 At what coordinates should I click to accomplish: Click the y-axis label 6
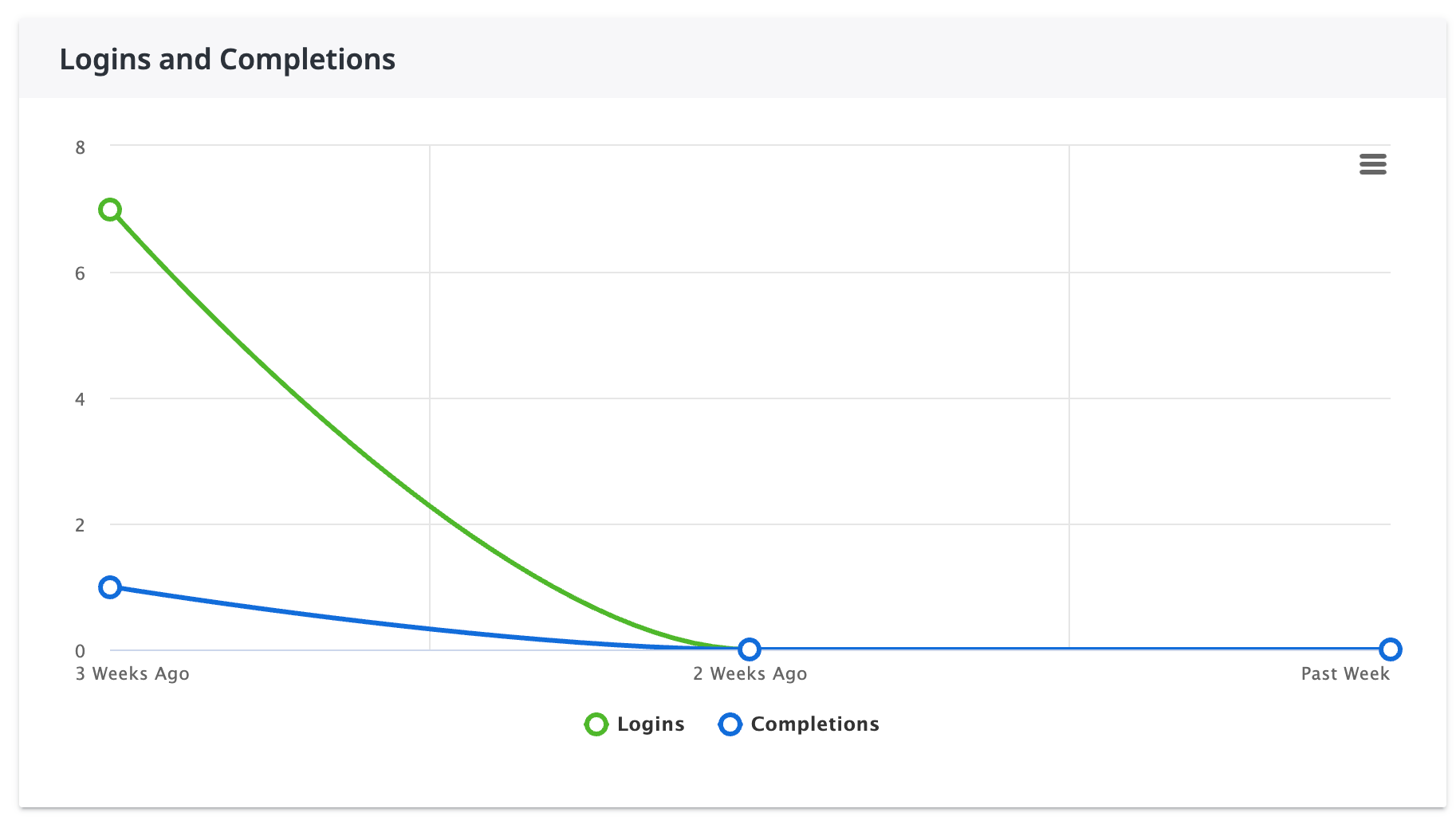pos(80,273)
